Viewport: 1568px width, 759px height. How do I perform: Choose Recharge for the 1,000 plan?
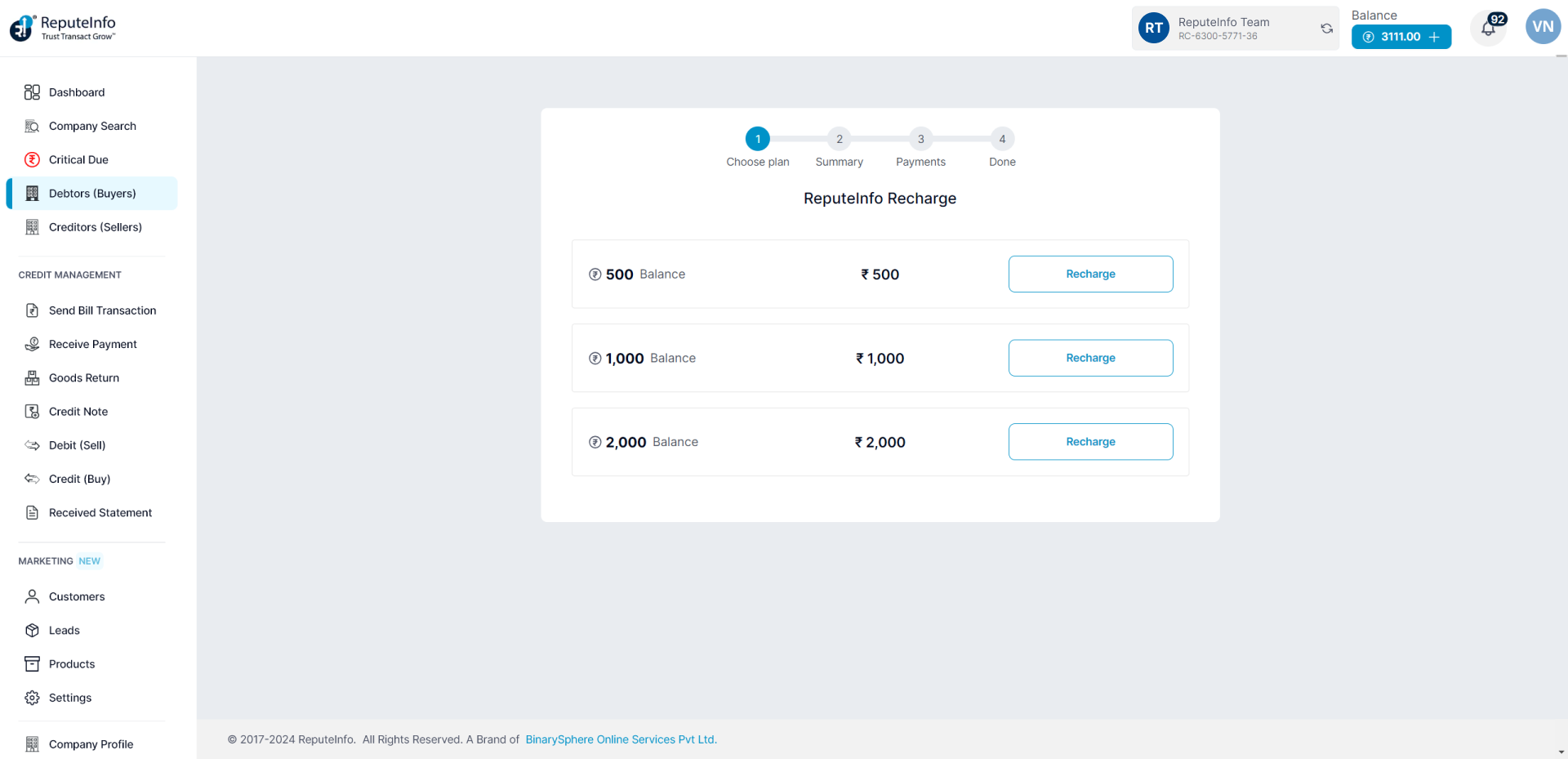[1090, 358]
